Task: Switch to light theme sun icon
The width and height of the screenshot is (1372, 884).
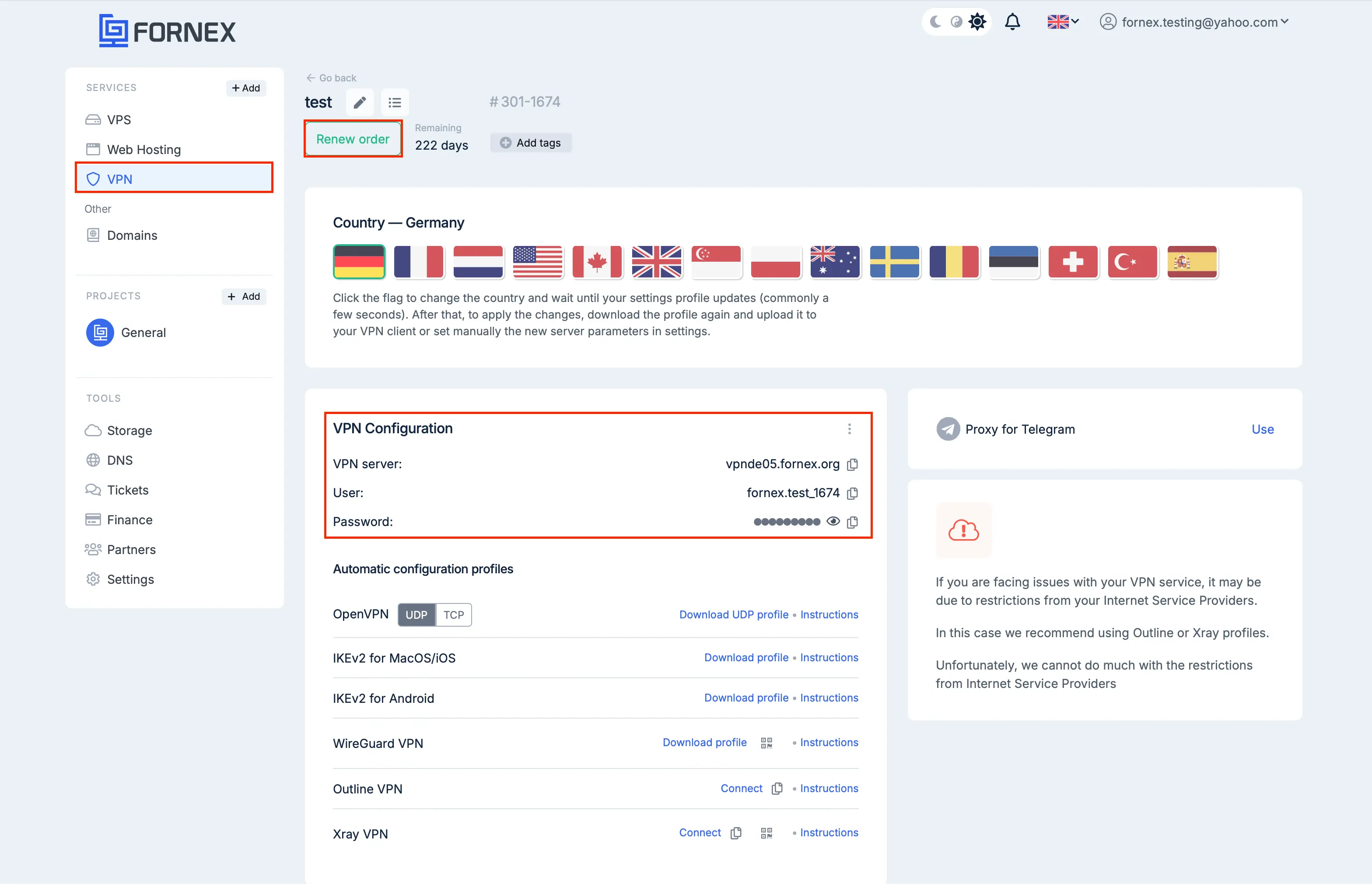Action: 977,22
